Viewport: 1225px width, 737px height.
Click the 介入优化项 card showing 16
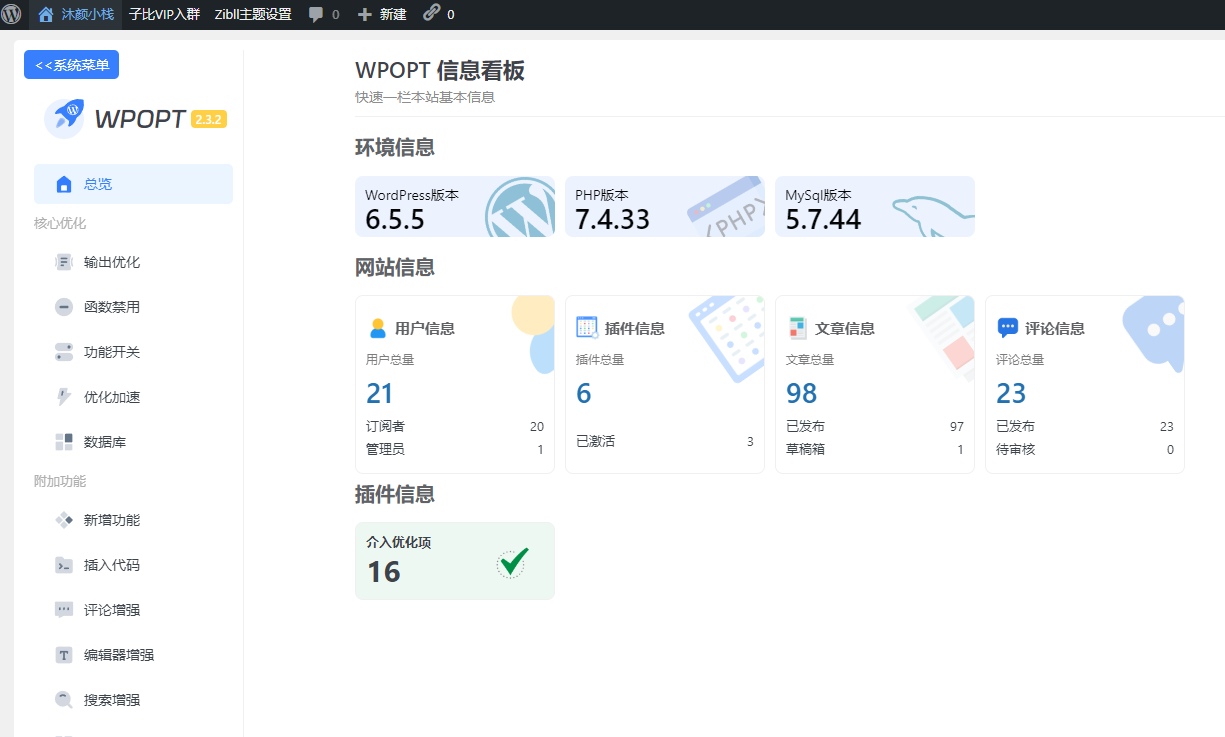pos(455,560)
